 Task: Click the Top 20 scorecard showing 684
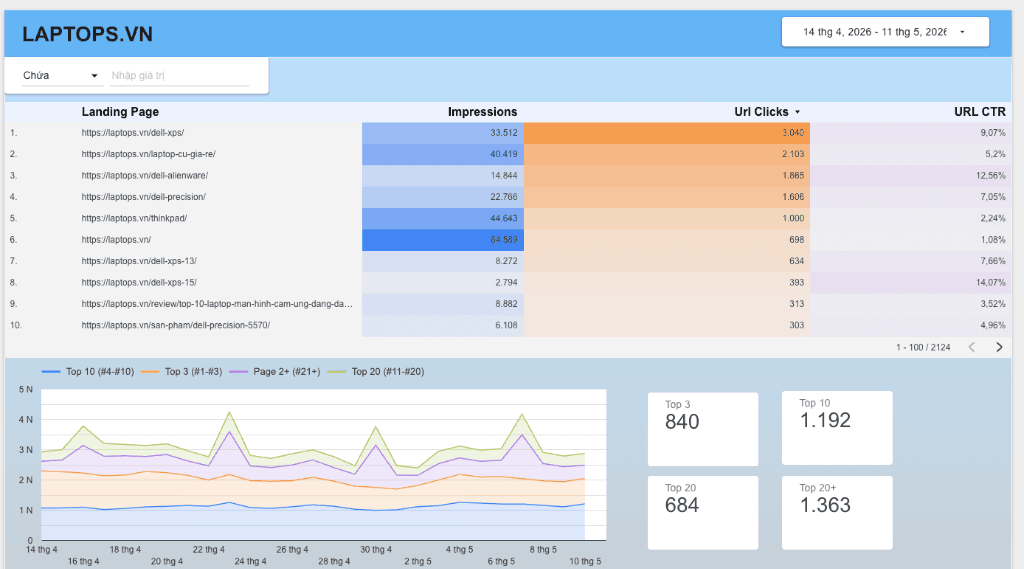point(703,513)
